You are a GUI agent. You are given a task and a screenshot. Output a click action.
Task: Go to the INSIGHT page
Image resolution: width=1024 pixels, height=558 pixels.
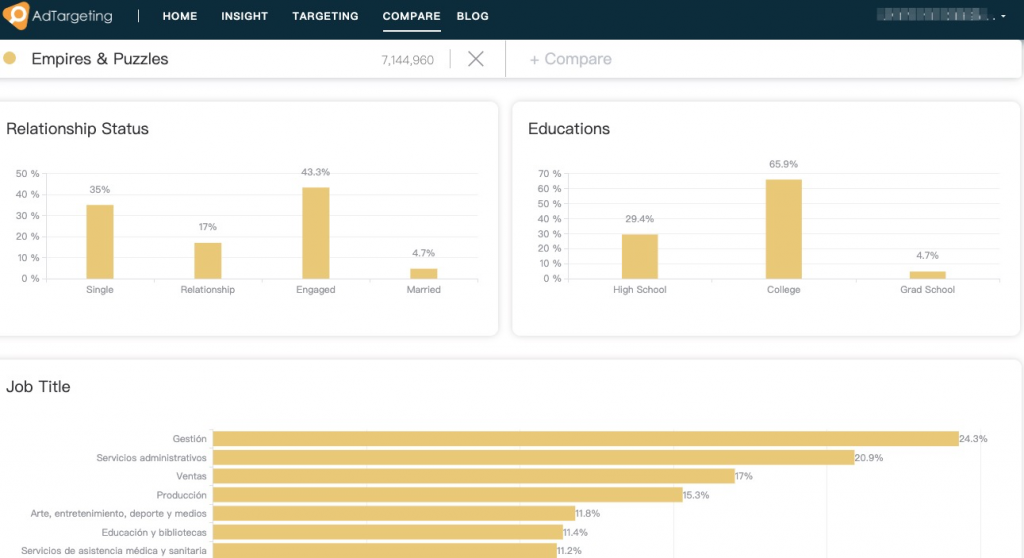(x=244, y=16)
